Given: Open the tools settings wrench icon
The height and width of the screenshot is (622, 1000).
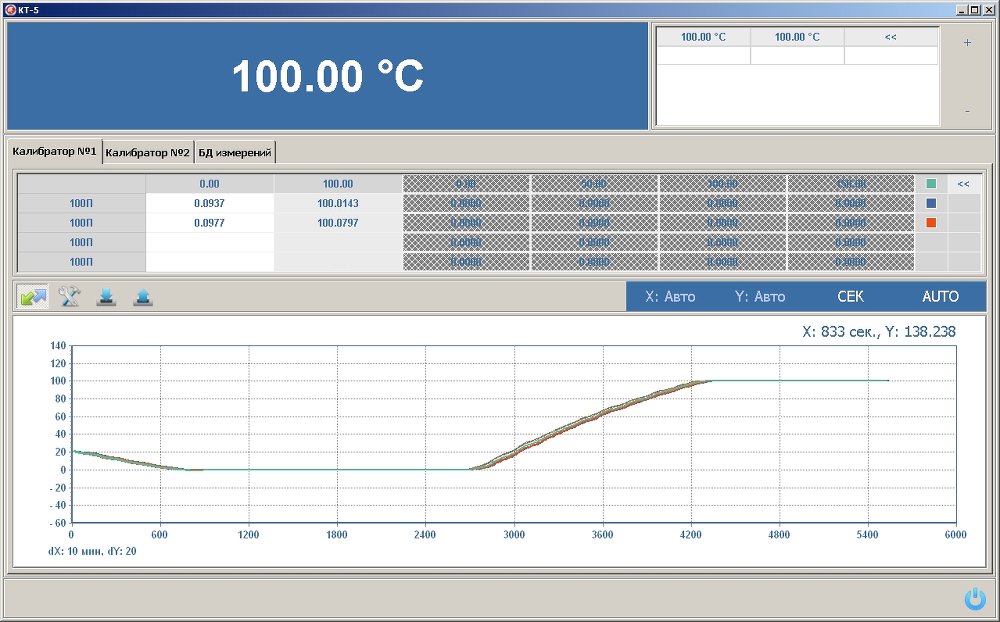Looking at the screenshot, I should tap(69, 297).
